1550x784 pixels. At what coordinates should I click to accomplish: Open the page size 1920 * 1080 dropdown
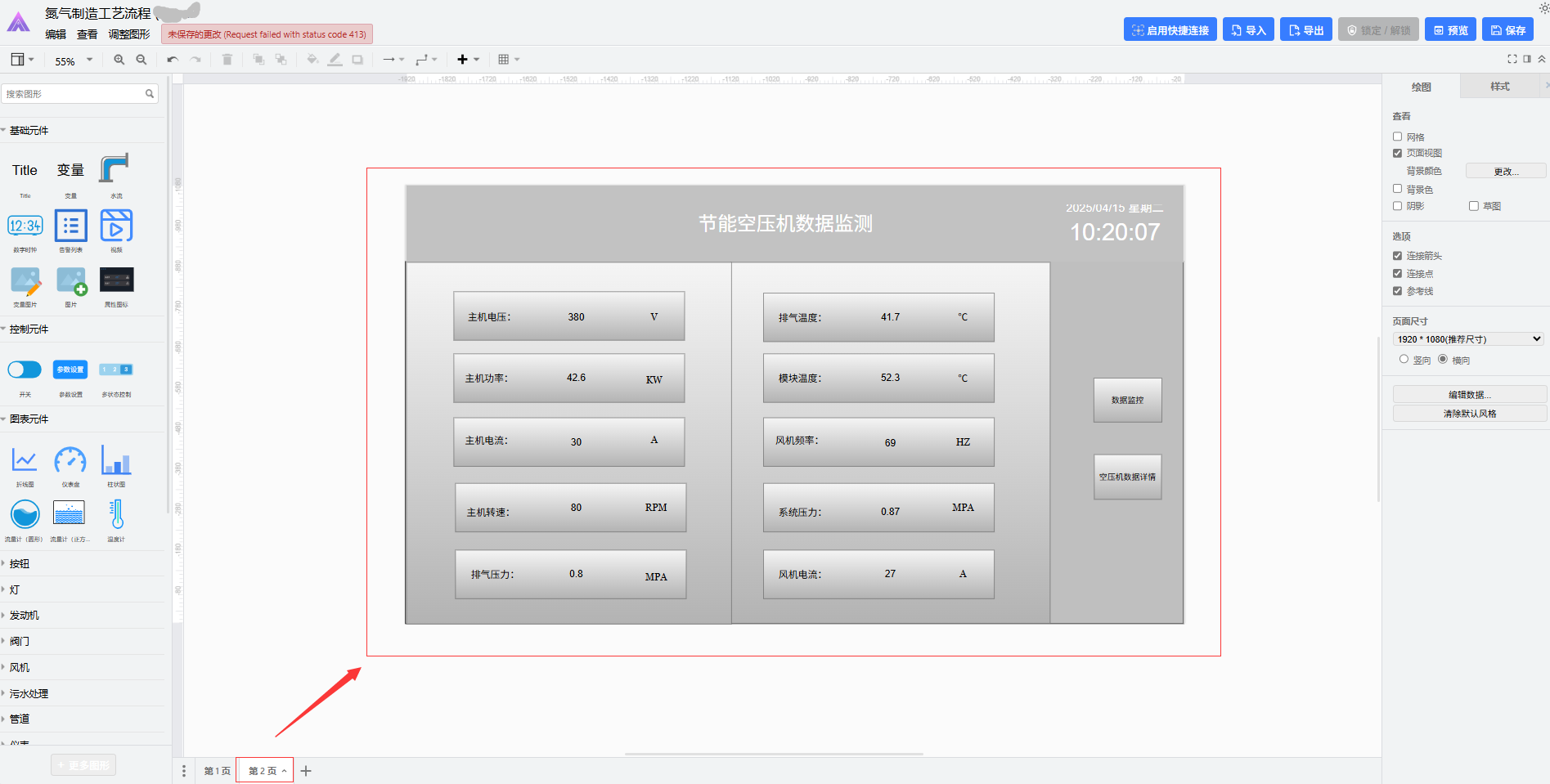tap(1468, 338)
